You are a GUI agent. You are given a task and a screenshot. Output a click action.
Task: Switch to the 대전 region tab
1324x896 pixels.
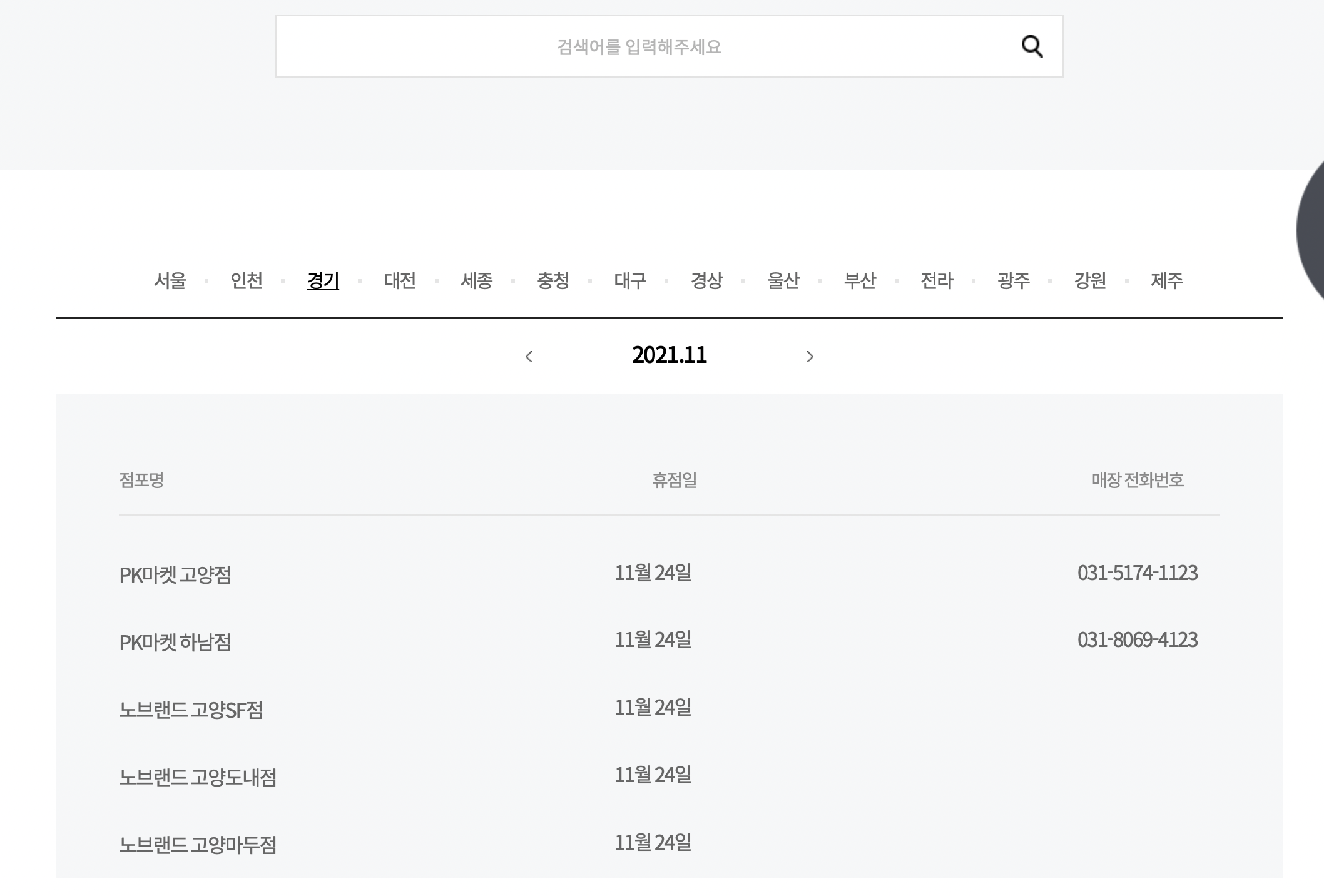click(x=400, y=280)
